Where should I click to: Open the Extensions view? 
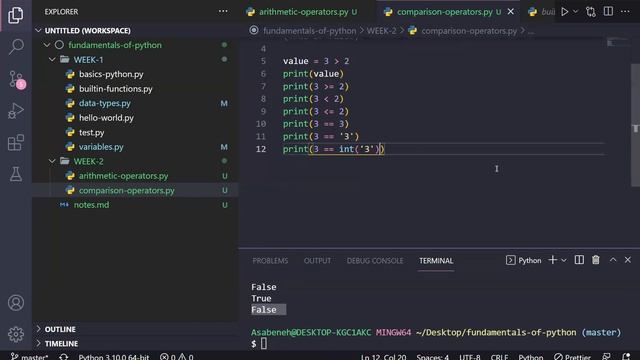coord(16,142)
